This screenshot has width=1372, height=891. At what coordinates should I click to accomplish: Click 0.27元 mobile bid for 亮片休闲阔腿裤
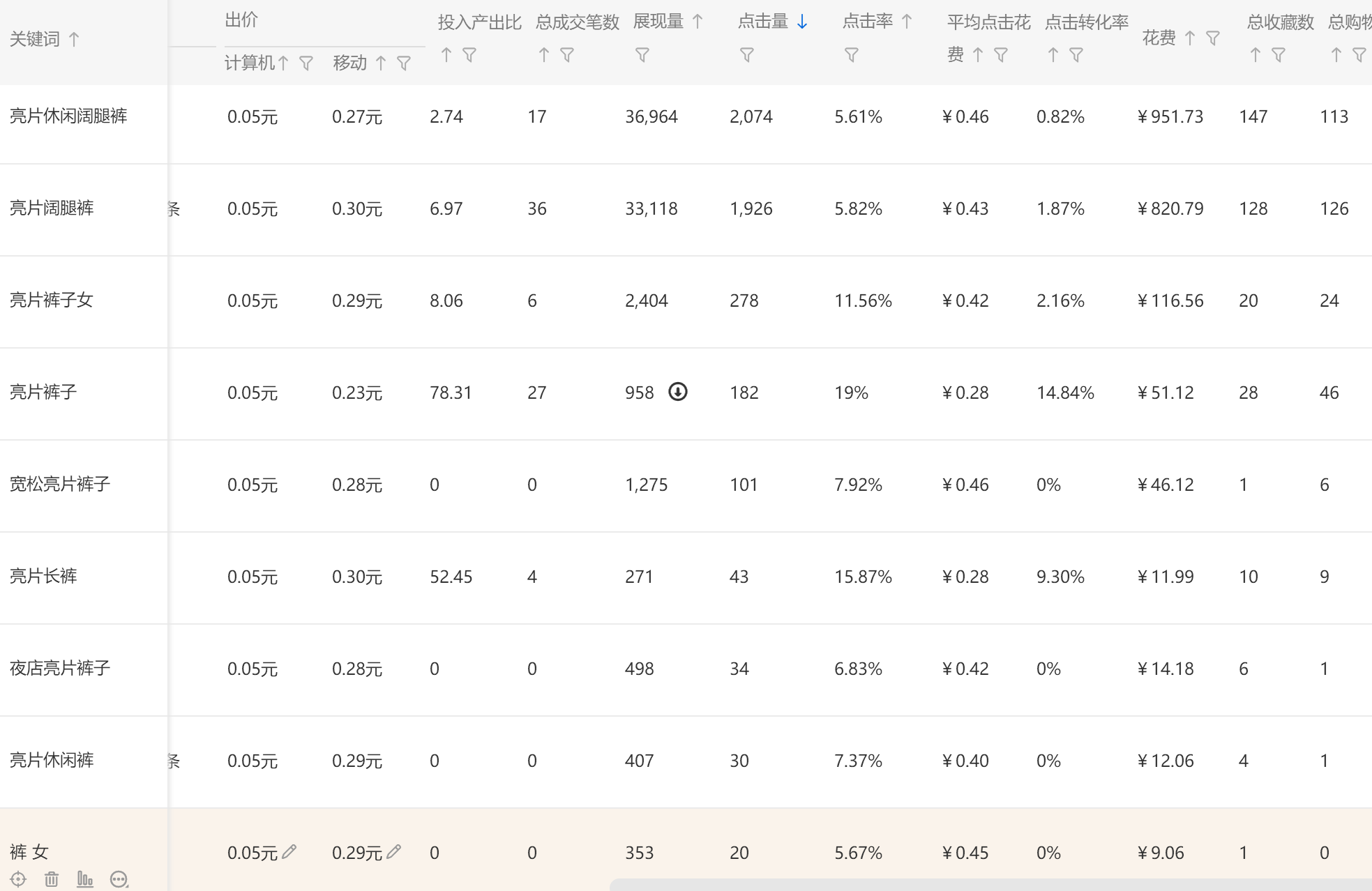click(x=357, y=116)
